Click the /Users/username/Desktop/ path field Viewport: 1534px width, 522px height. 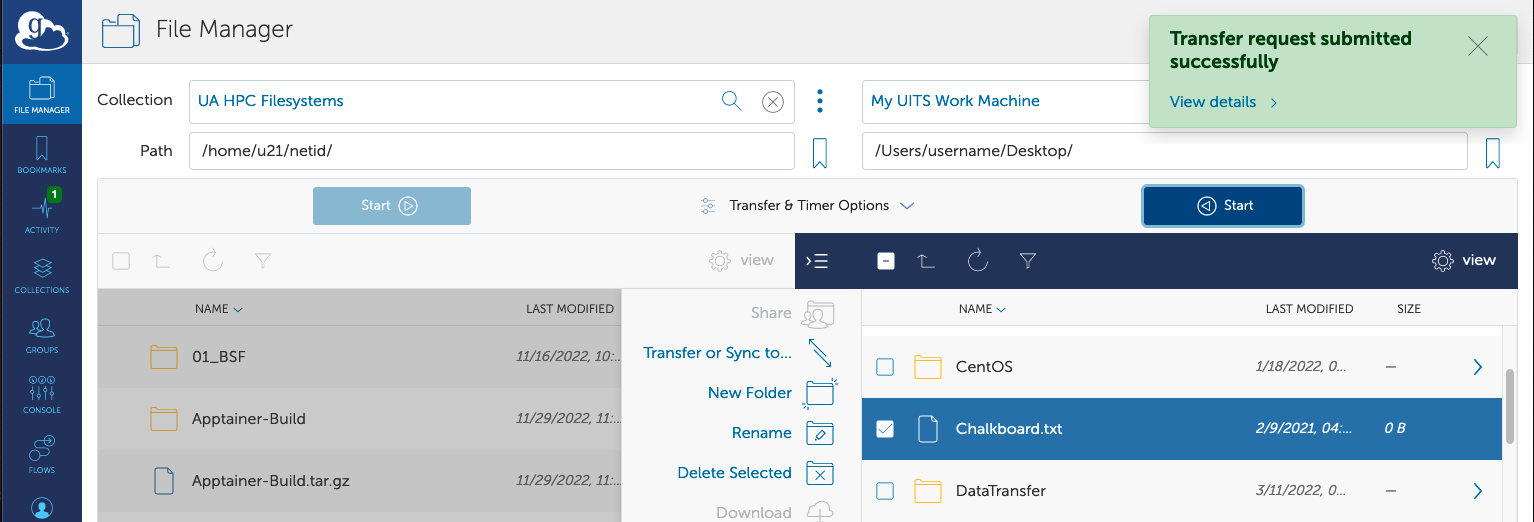(x=1164, y=152)
